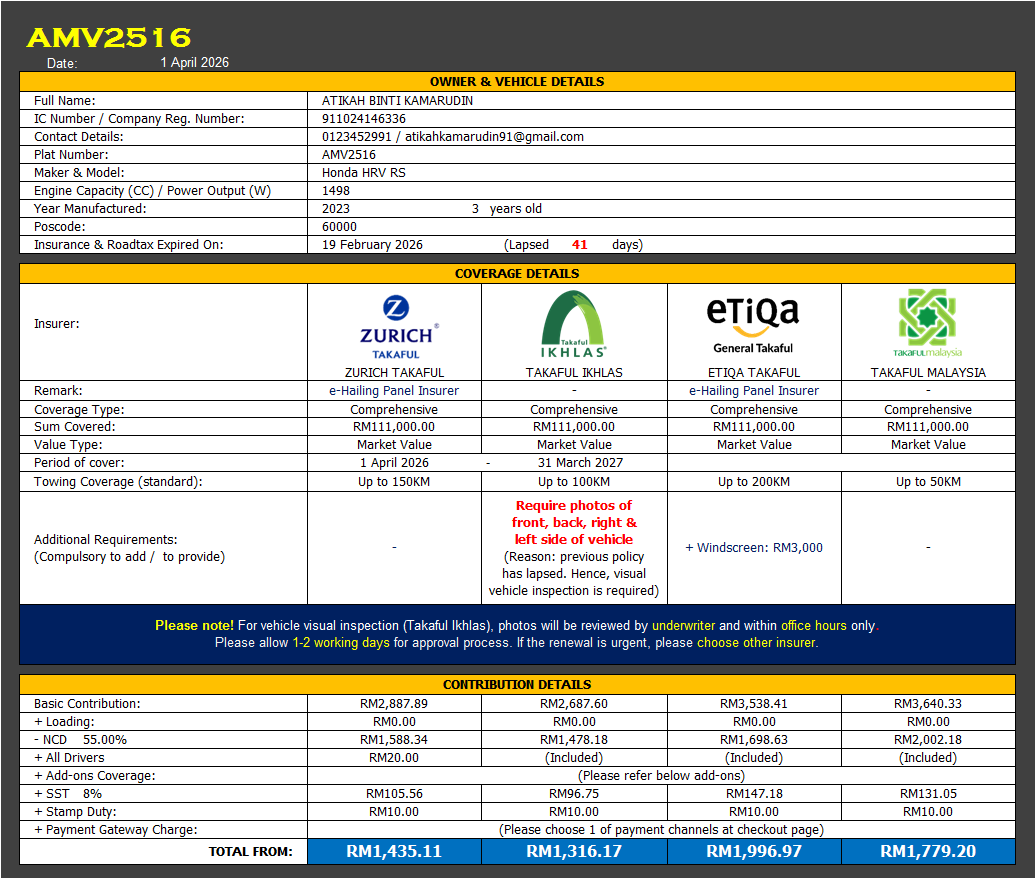Click the full name ATIKAH BINTI KAMARUDIN
Image resolution: width=1035 pixels, height=878 pixels.
(397, 101)
